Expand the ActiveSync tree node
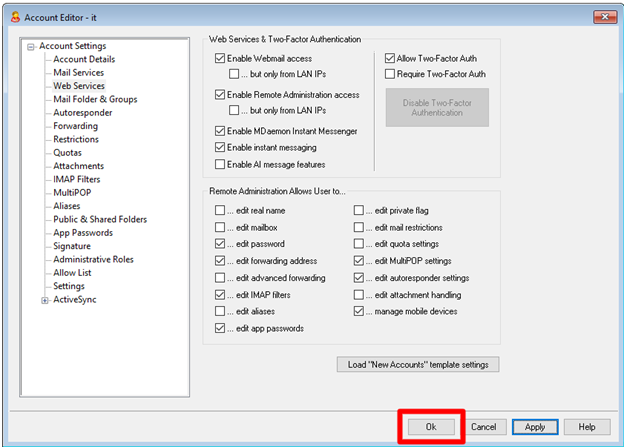The height and width of the screenshot is (447, 624). pyautogui.click(x=45, y=299)
